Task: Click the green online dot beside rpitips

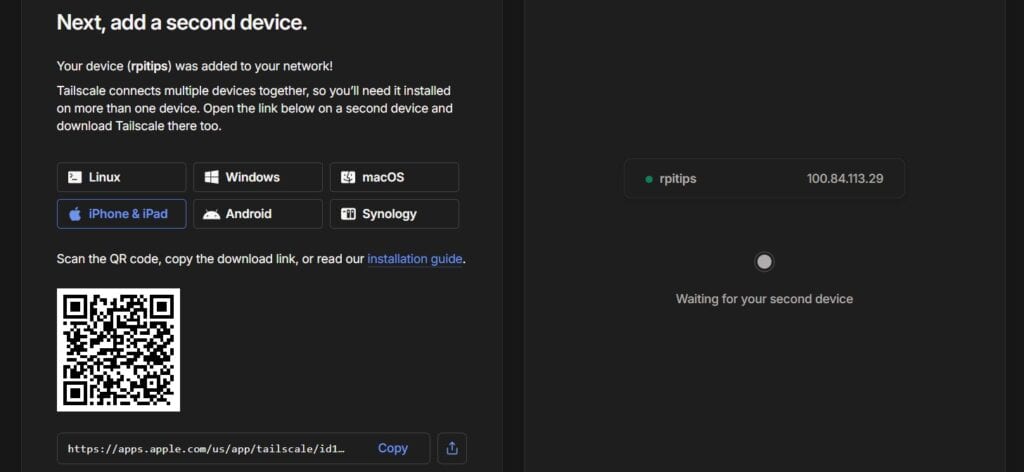Action: [649, 179]
